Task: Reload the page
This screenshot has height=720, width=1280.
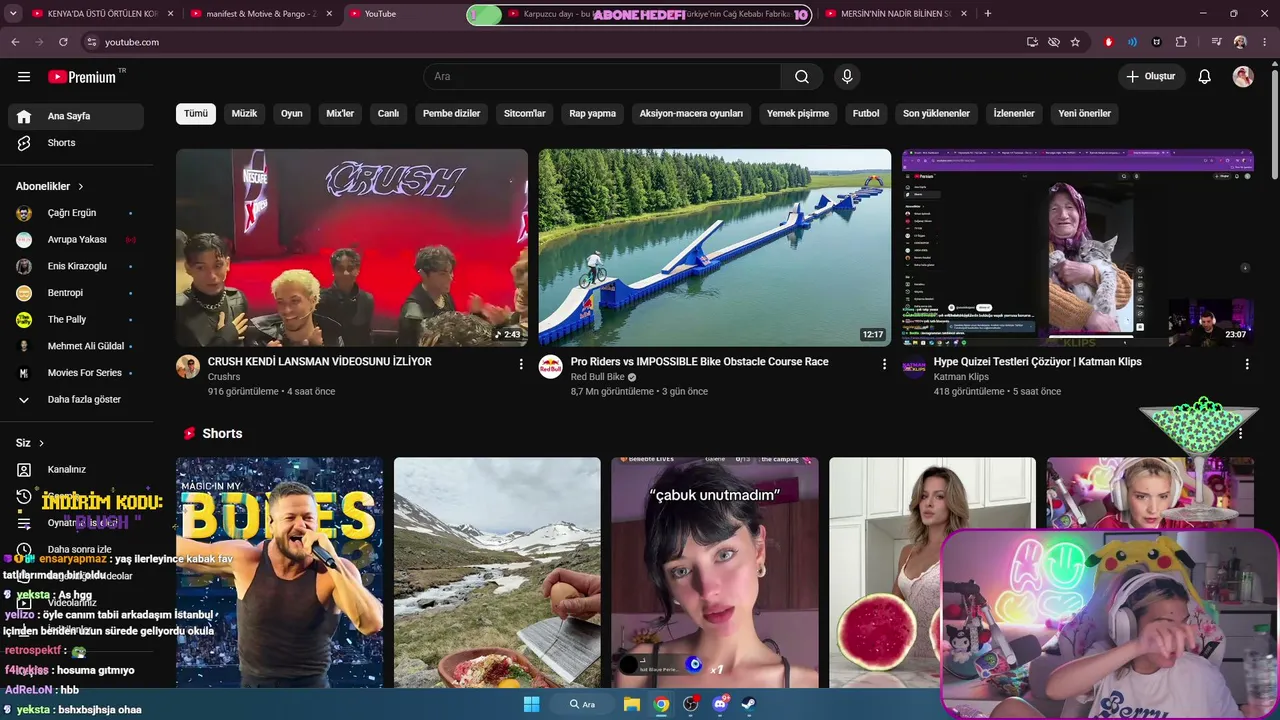Action: click(x=63, y=42)
